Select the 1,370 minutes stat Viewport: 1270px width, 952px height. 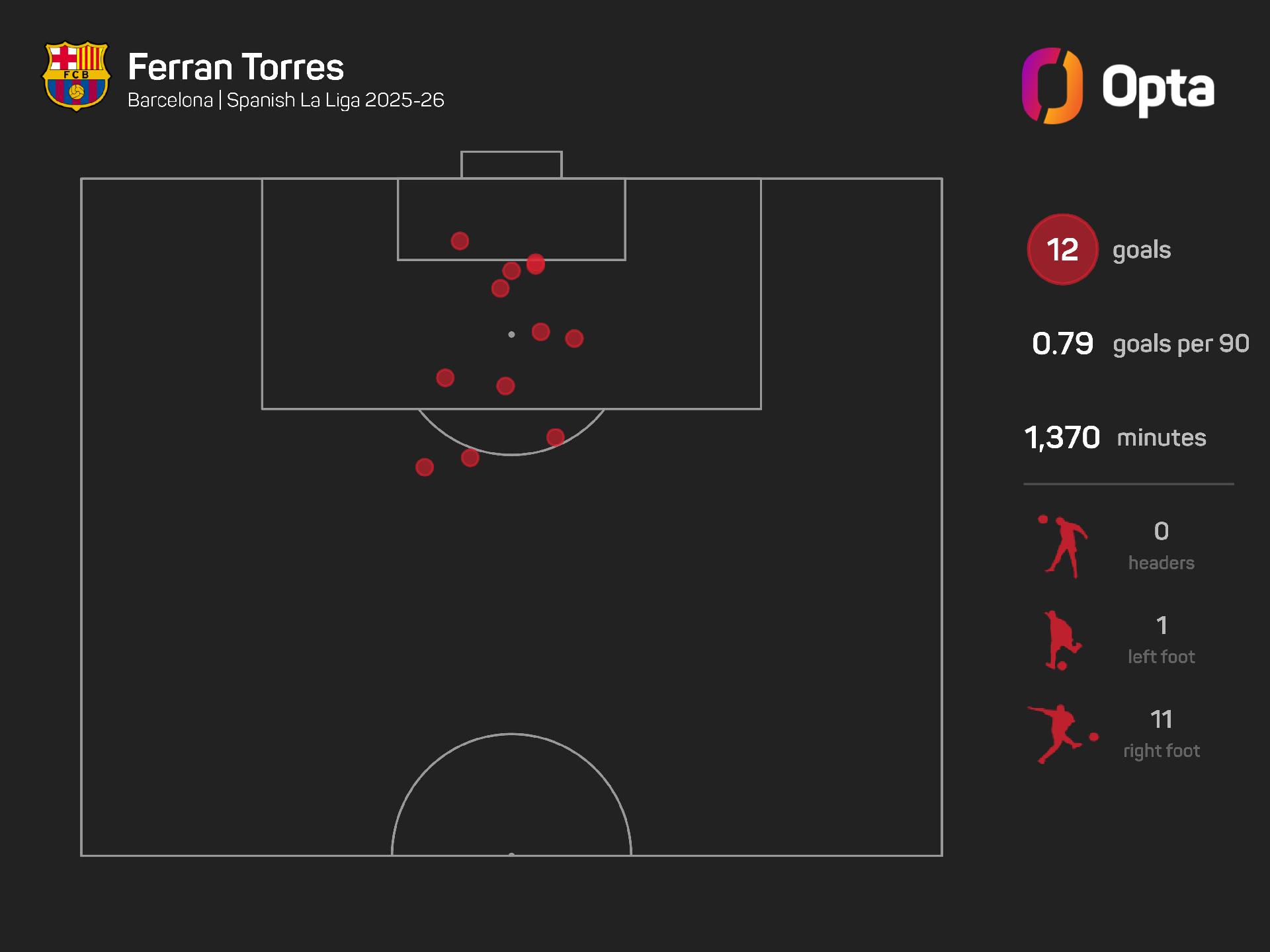[x=1062, y=438]
